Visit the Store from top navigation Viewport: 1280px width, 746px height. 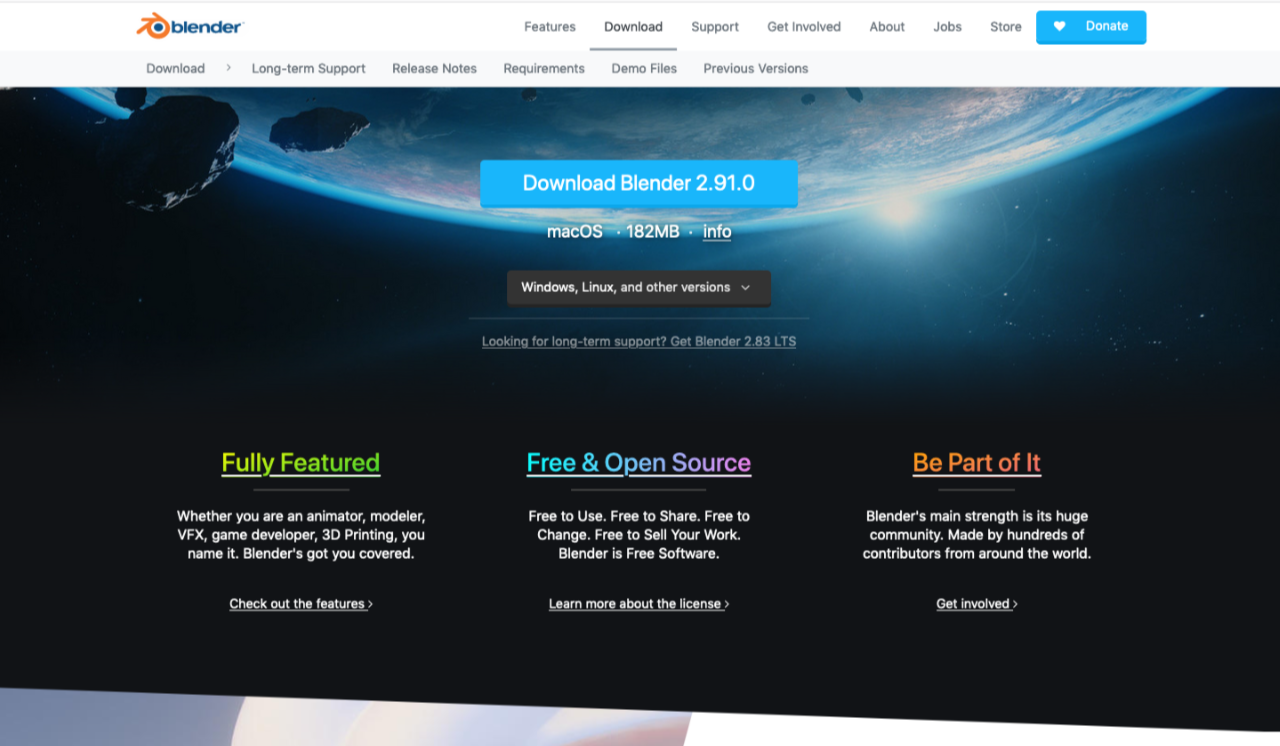1005,27
